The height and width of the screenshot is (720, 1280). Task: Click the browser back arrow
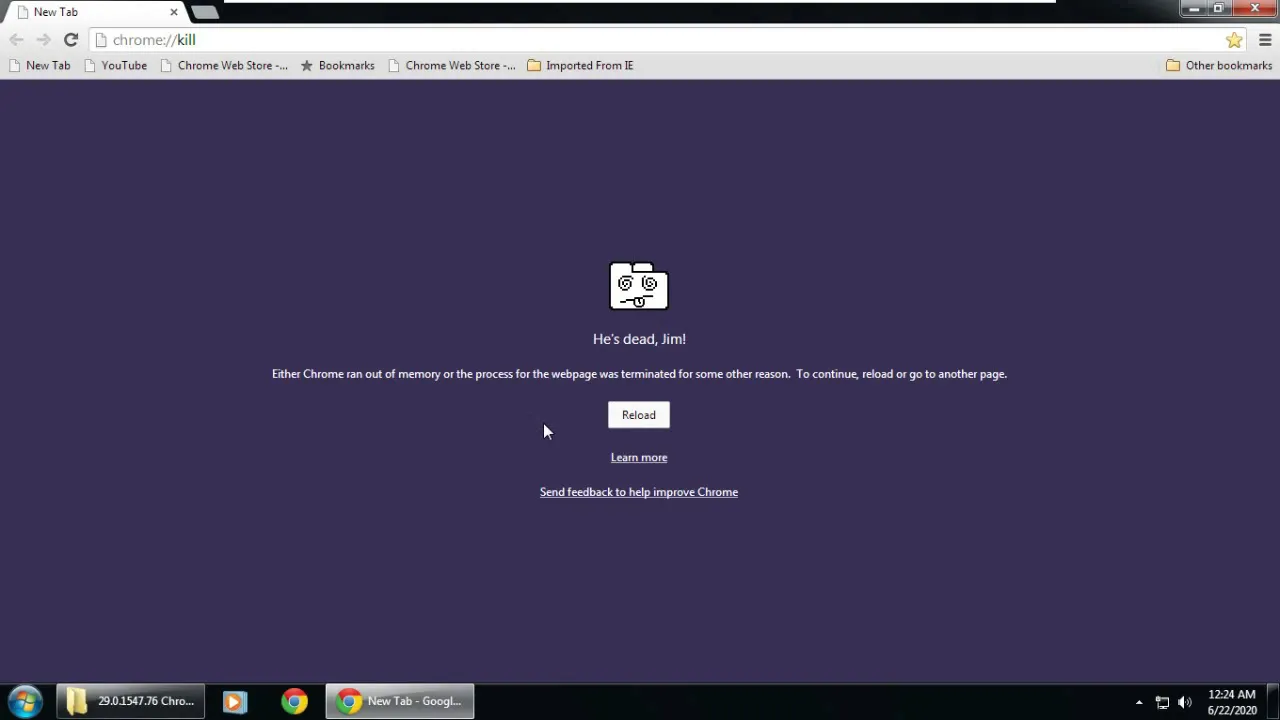16,40
